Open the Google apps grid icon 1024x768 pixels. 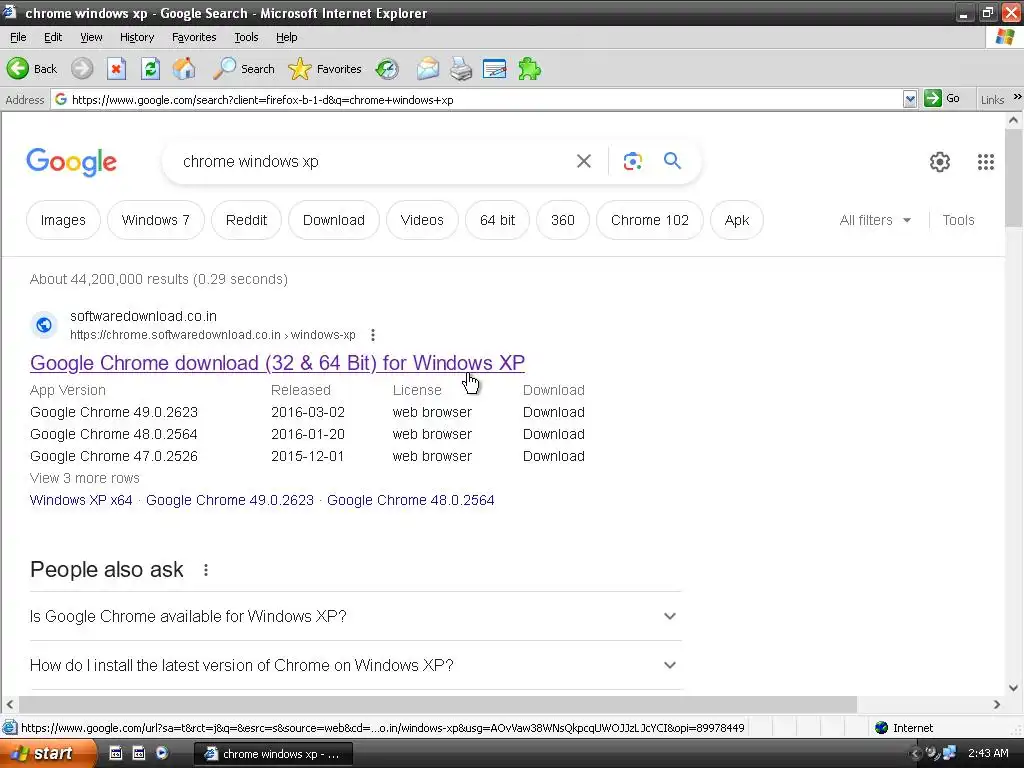pyautogui.click(x=985, y=162)
